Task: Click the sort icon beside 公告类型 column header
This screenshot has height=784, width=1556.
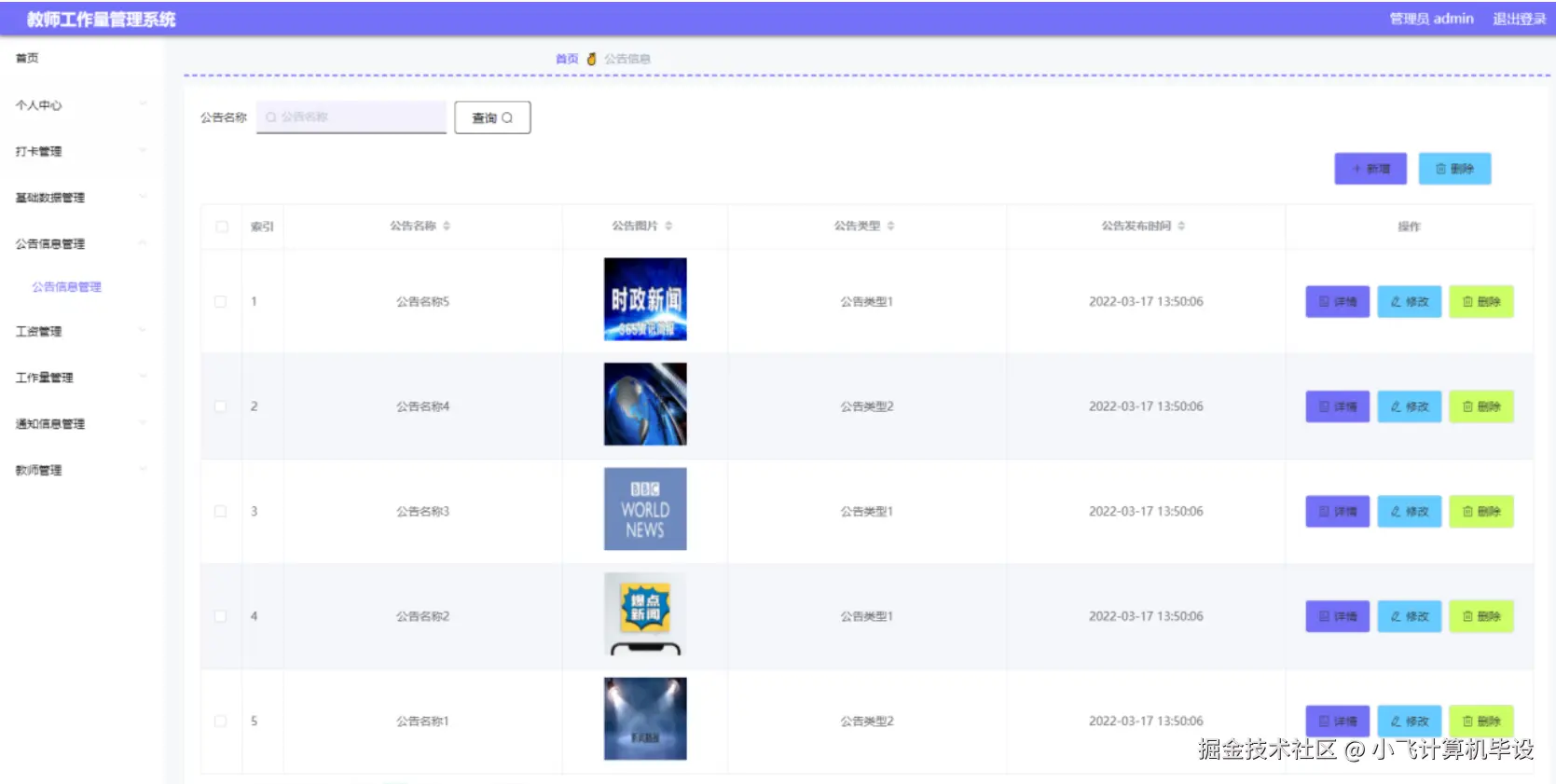Action: [x=890, y=226]
